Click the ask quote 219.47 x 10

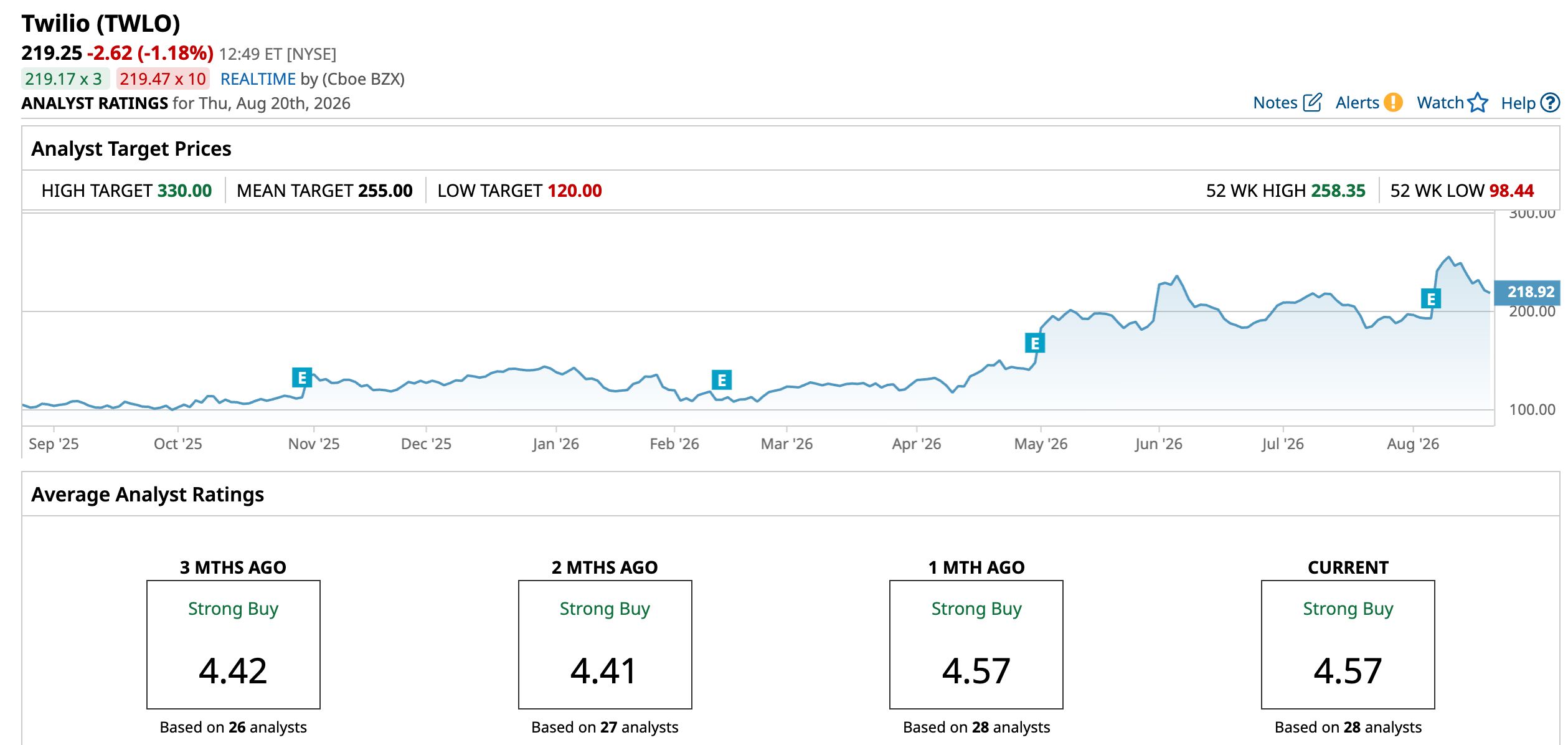163,79
